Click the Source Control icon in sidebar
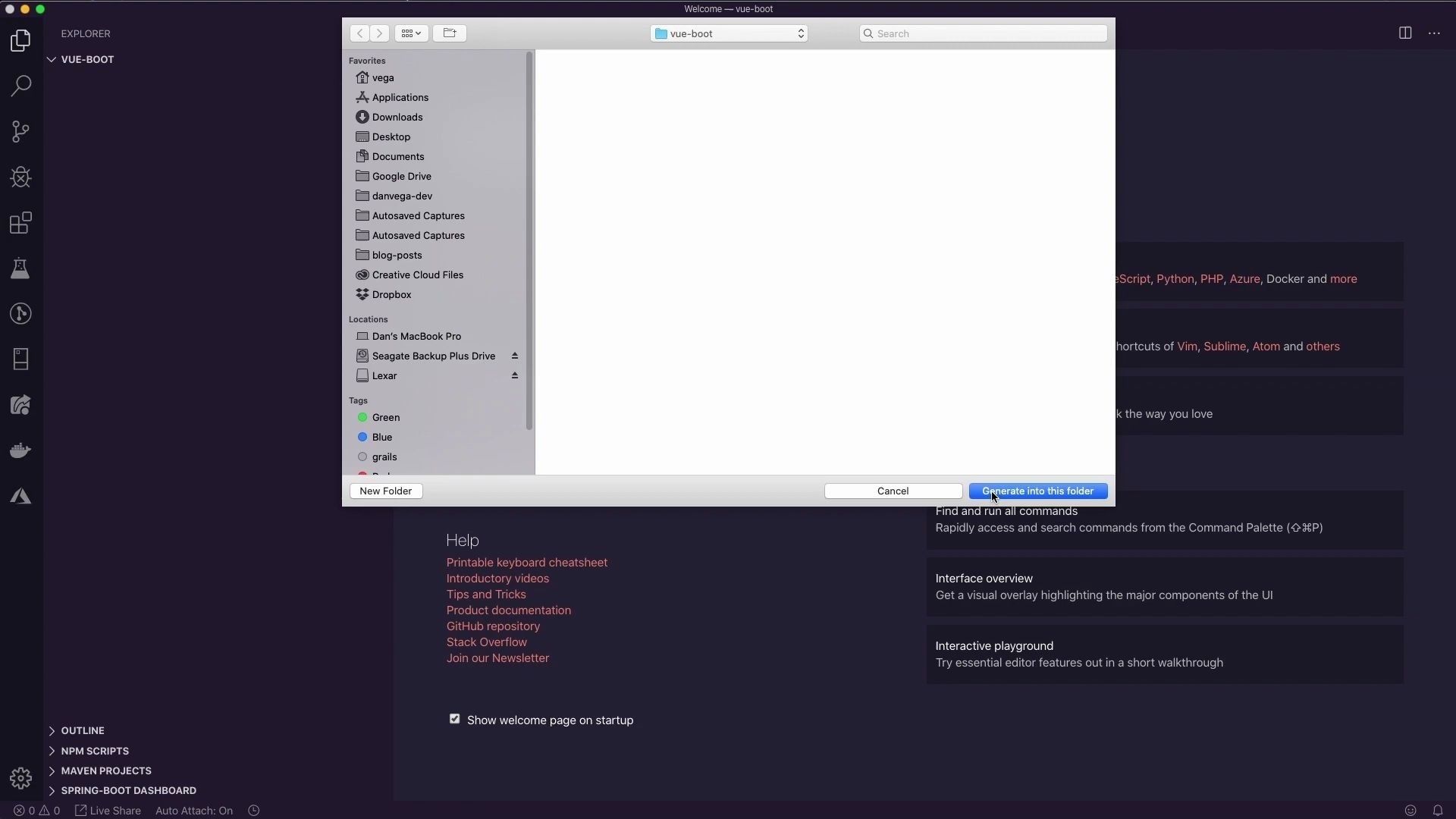Image resolution: width=1456 pixels, height=819 pixels. click(x=21, y=131)
